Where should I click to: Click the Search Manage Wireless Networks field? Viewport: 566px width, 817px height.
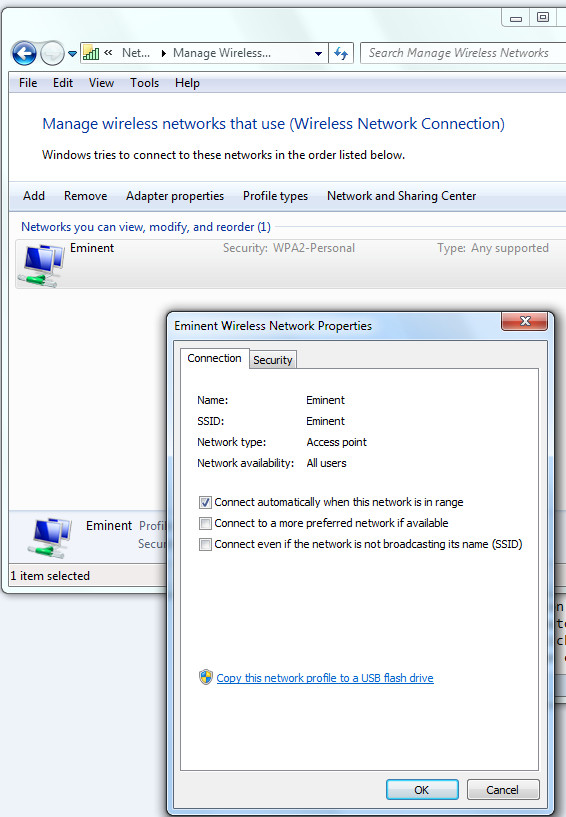(x=463, y=53)
